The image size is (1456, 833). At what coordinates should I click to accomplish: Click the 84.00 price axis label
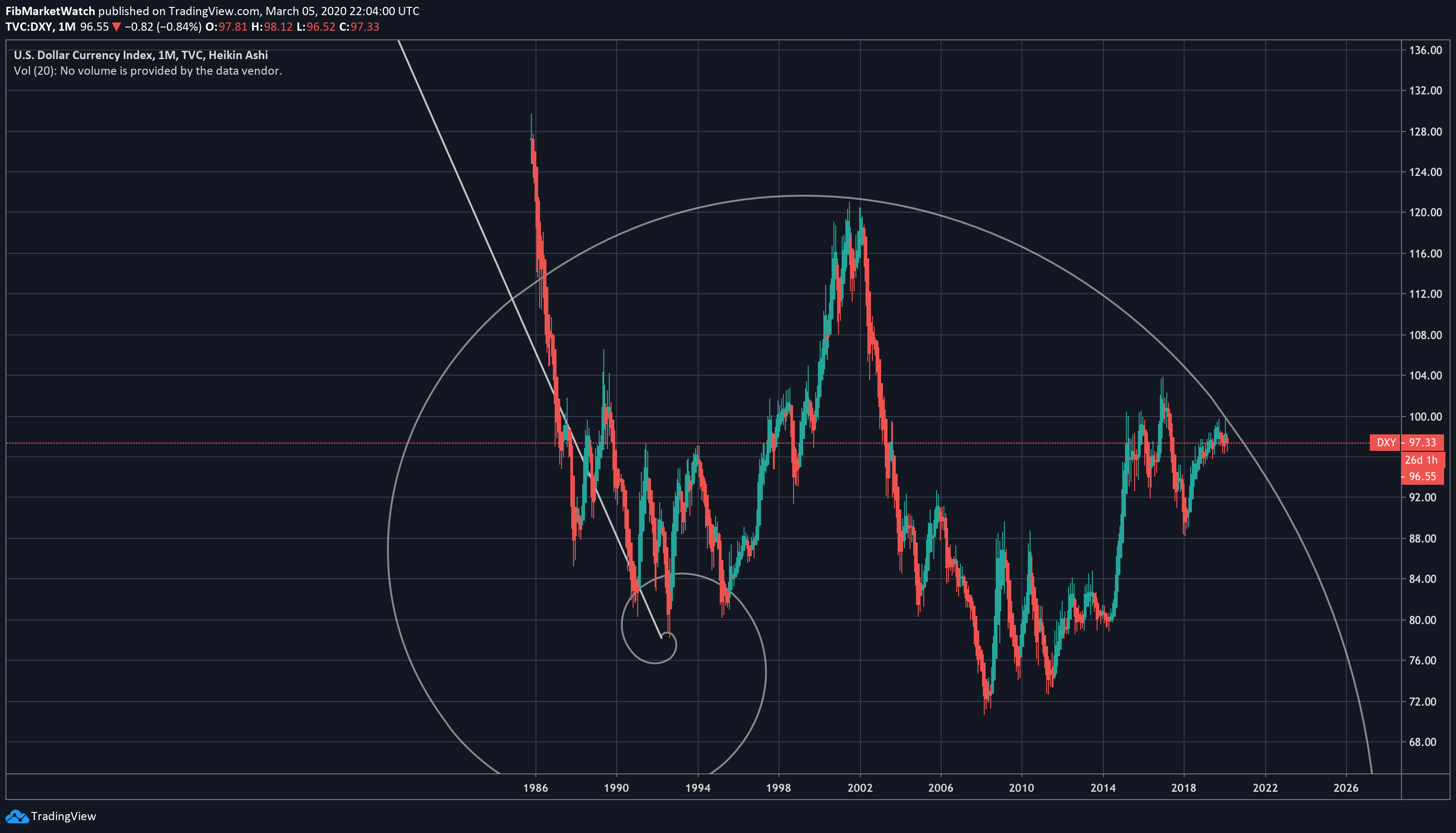(1422, 579)
